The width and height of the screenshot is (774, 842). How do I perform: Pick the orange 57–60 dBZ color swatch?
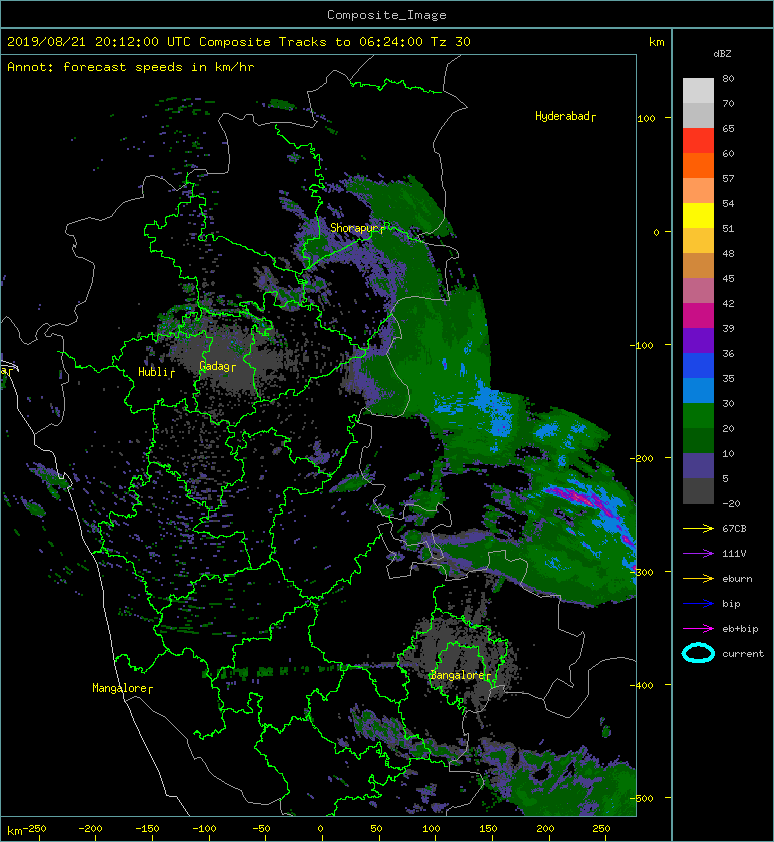click(x=698, y=166)
